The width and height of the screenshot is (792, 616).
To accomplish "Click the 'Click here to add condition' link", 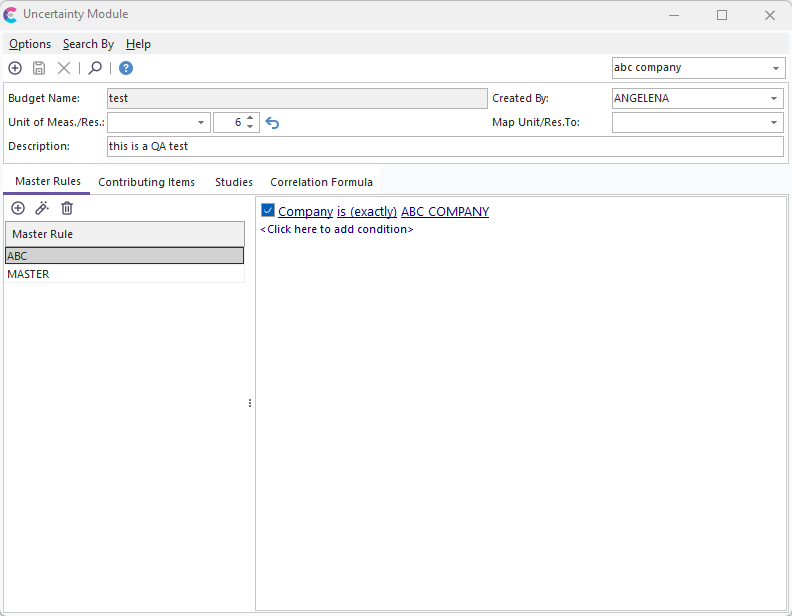I will 337,229.
